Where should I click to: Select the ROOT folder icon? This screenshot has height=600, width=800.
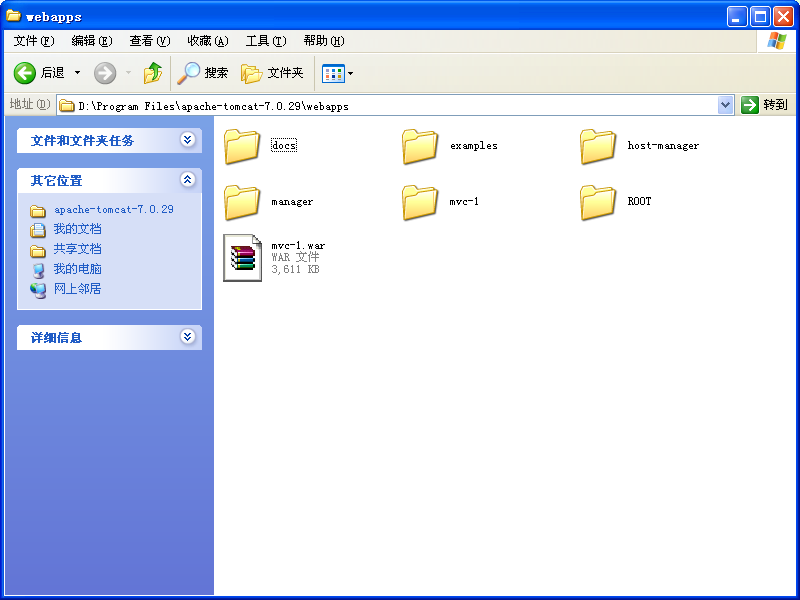597,202
